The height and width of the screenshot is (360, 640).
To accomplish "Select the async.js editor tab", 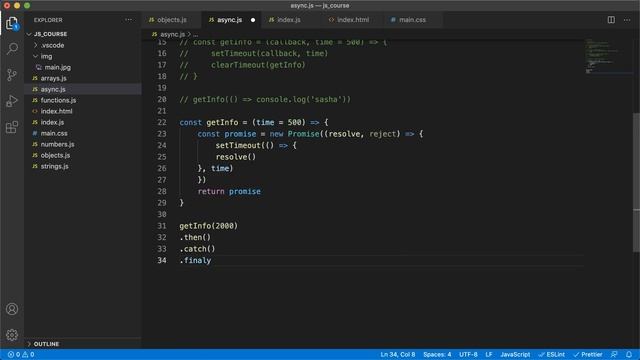I will point(230,20).
